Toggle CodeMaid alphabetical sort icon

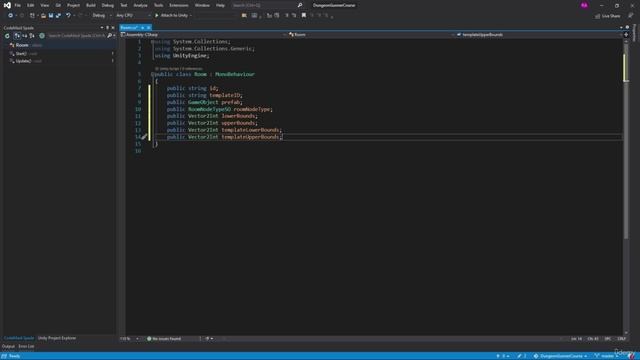click(24, 36)
